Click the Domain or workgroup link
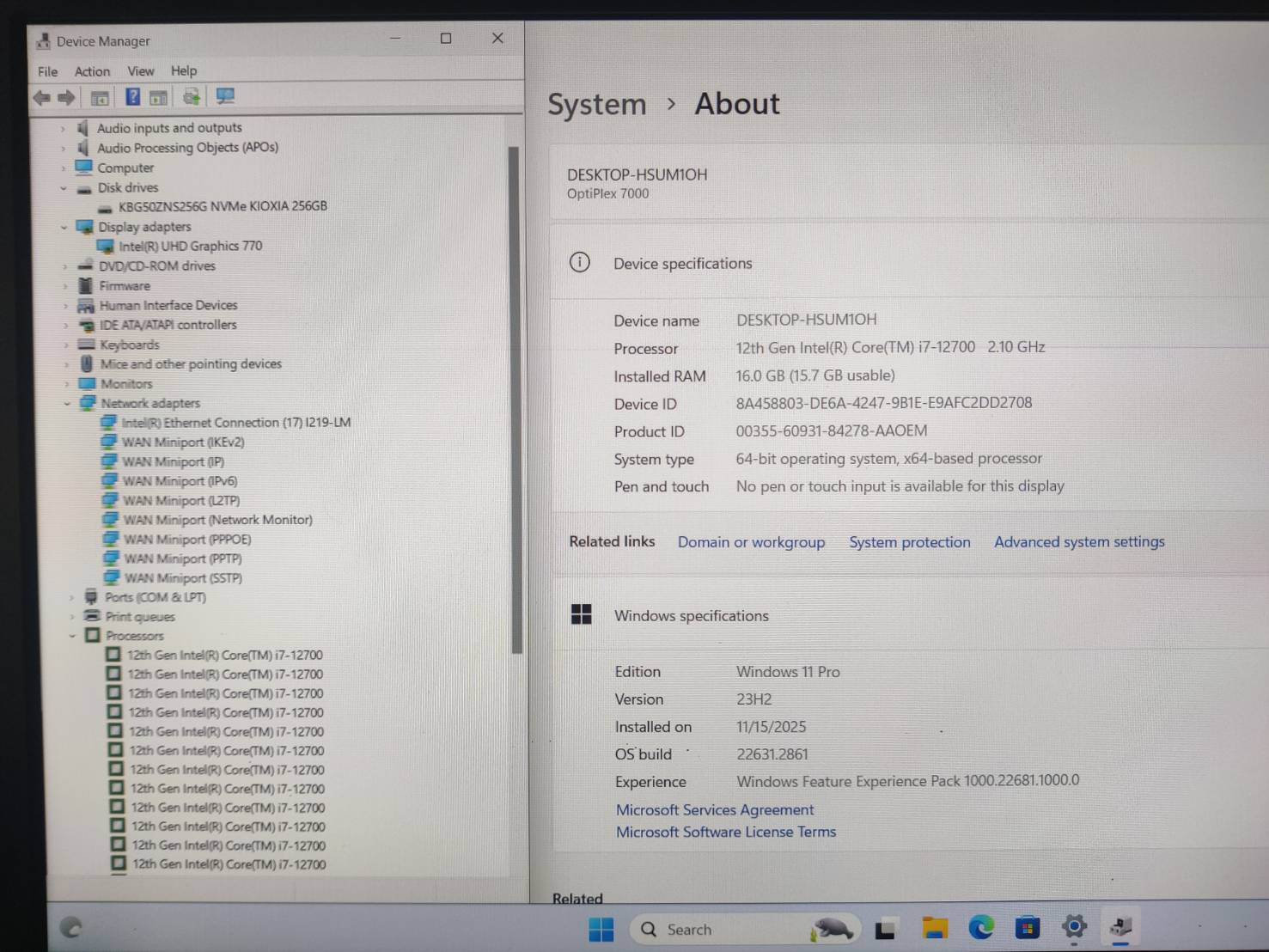This screenshot has width=1269, height=952. [751, 542]
